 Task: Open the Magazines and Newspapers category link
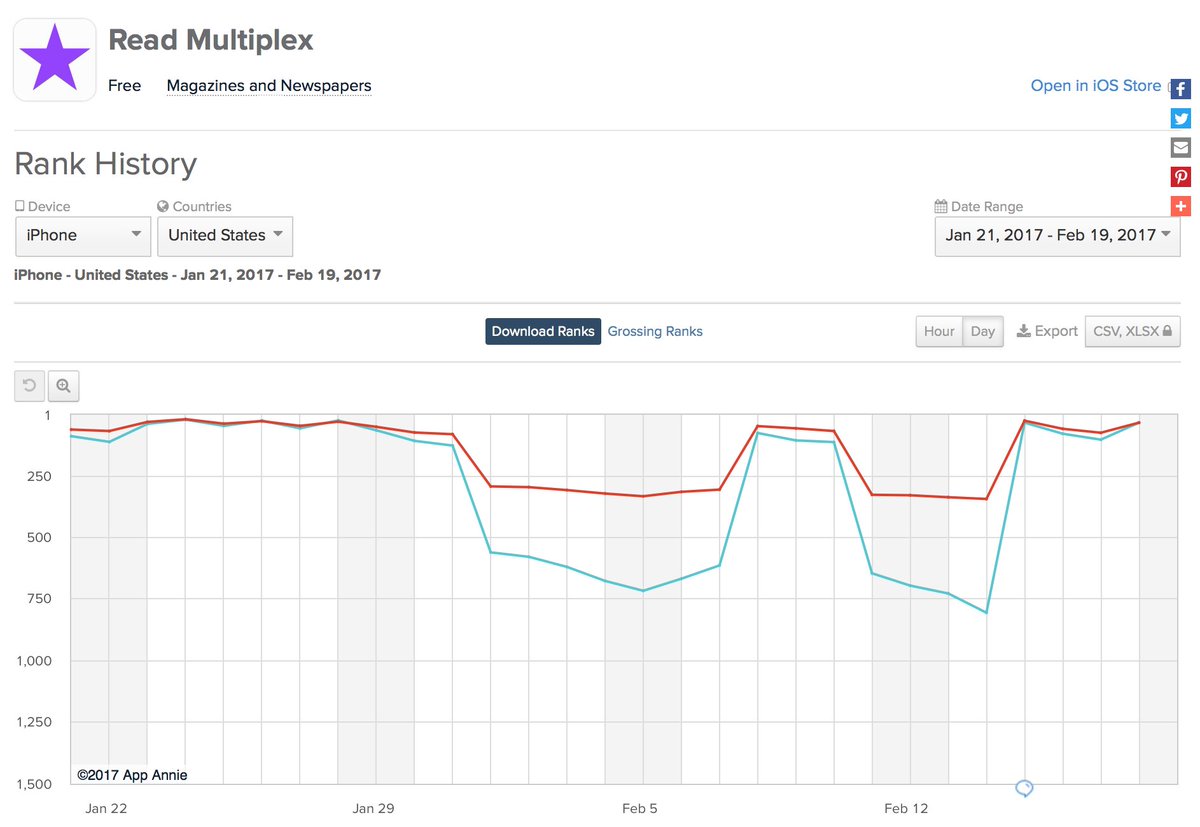pos(269,86)
